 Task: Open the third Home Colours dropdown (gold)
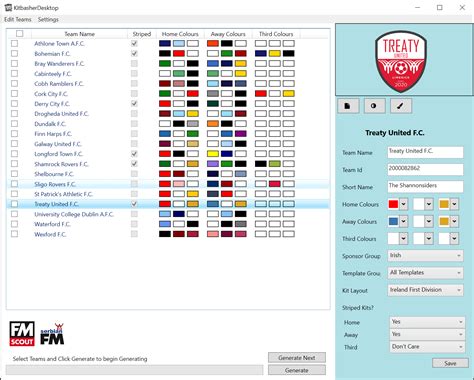pos(454,204)
